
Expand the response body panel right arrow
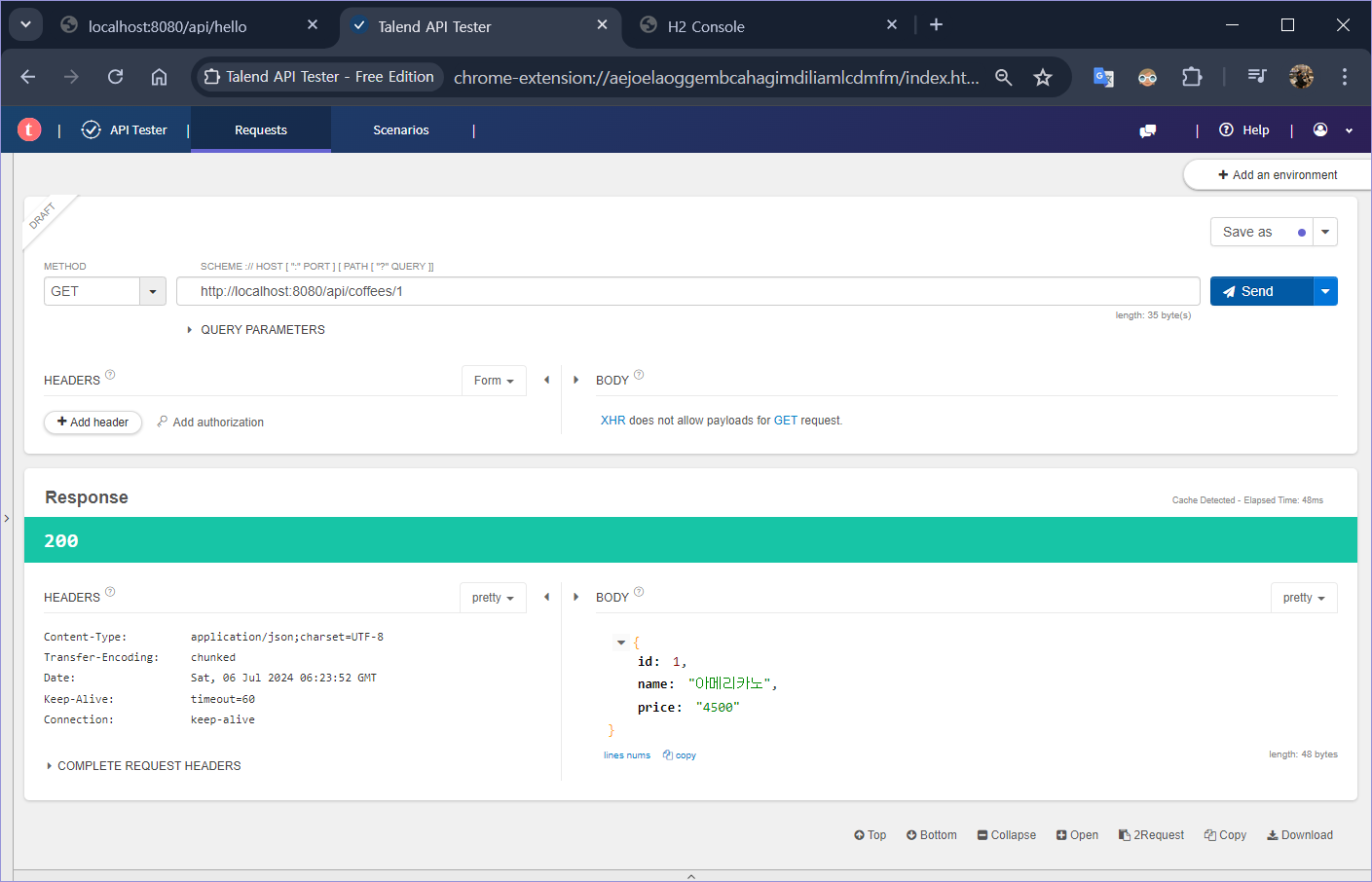pyautogui.click(x=576, y=597)
